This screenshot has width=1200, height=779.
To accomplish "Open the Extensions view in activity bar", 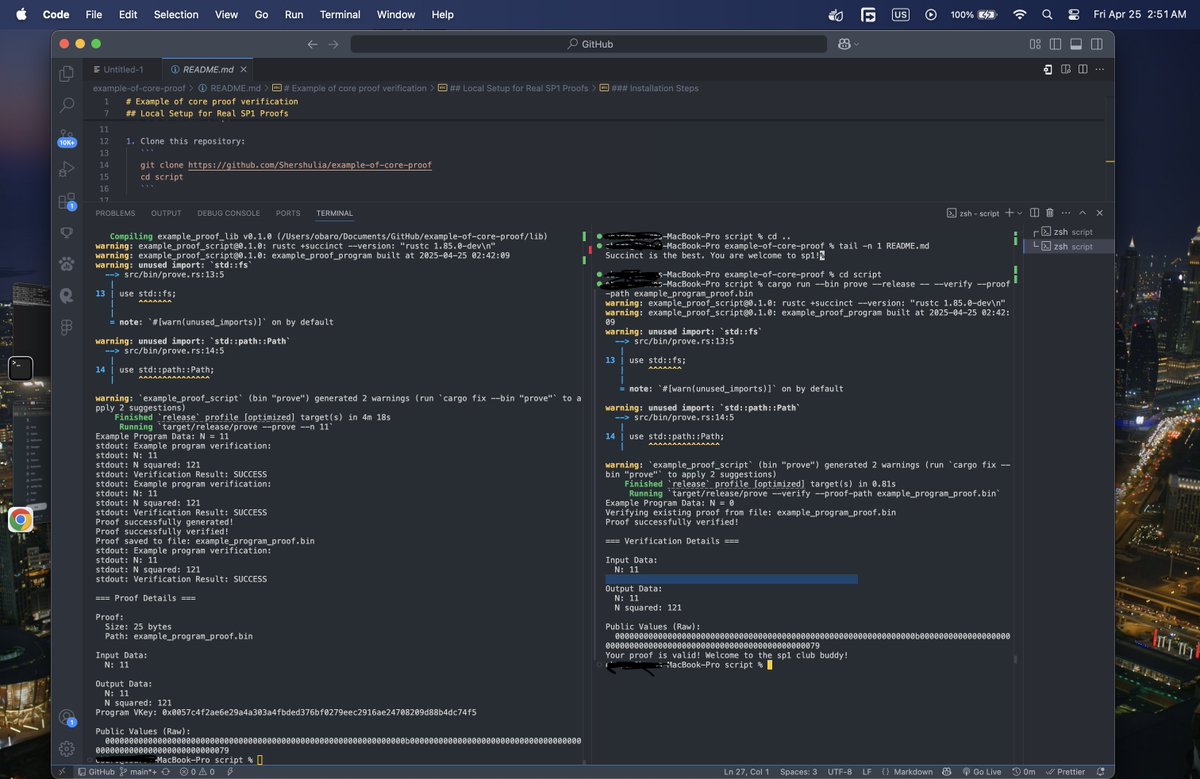I will [67, 200].
